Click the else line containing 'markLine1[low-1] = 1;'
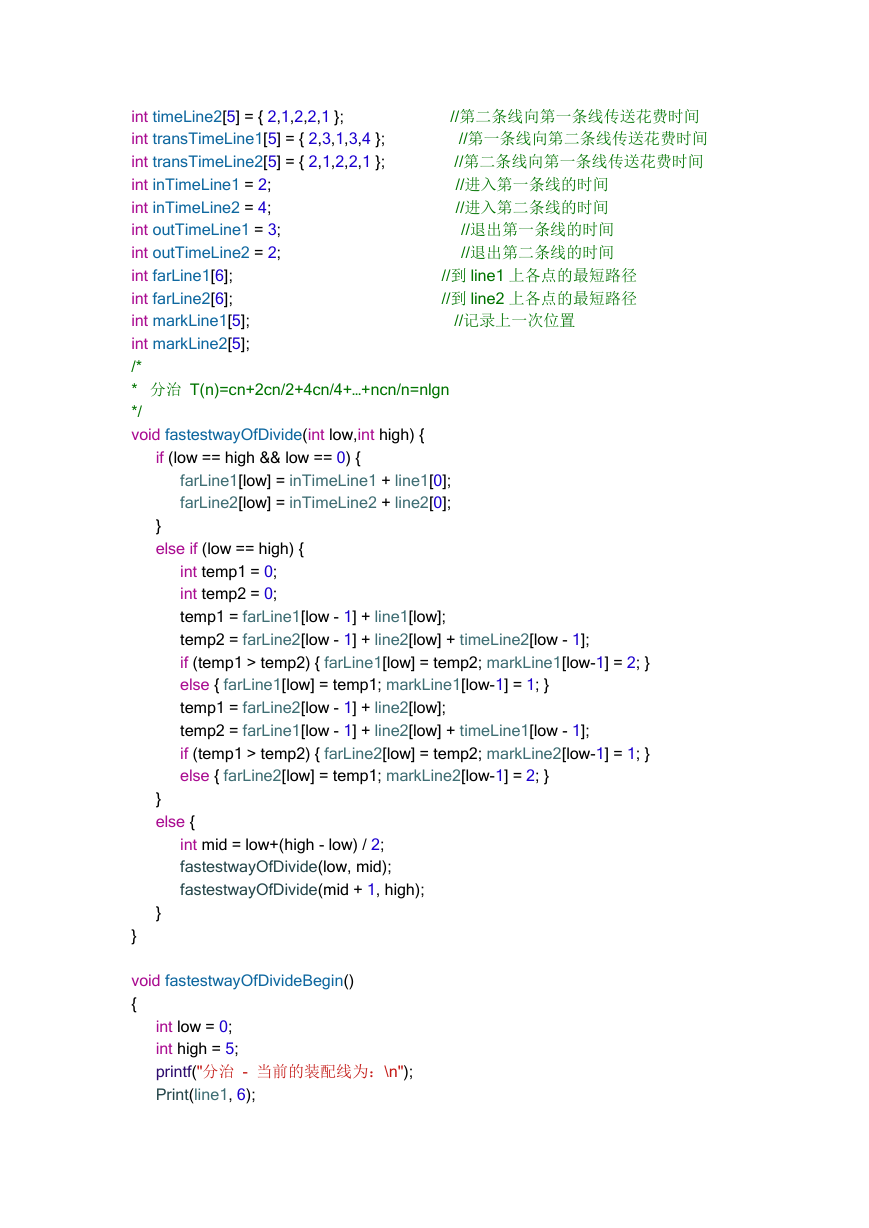Image resolution: width=869 pixels, height=1228 pixels. [365, 685]
